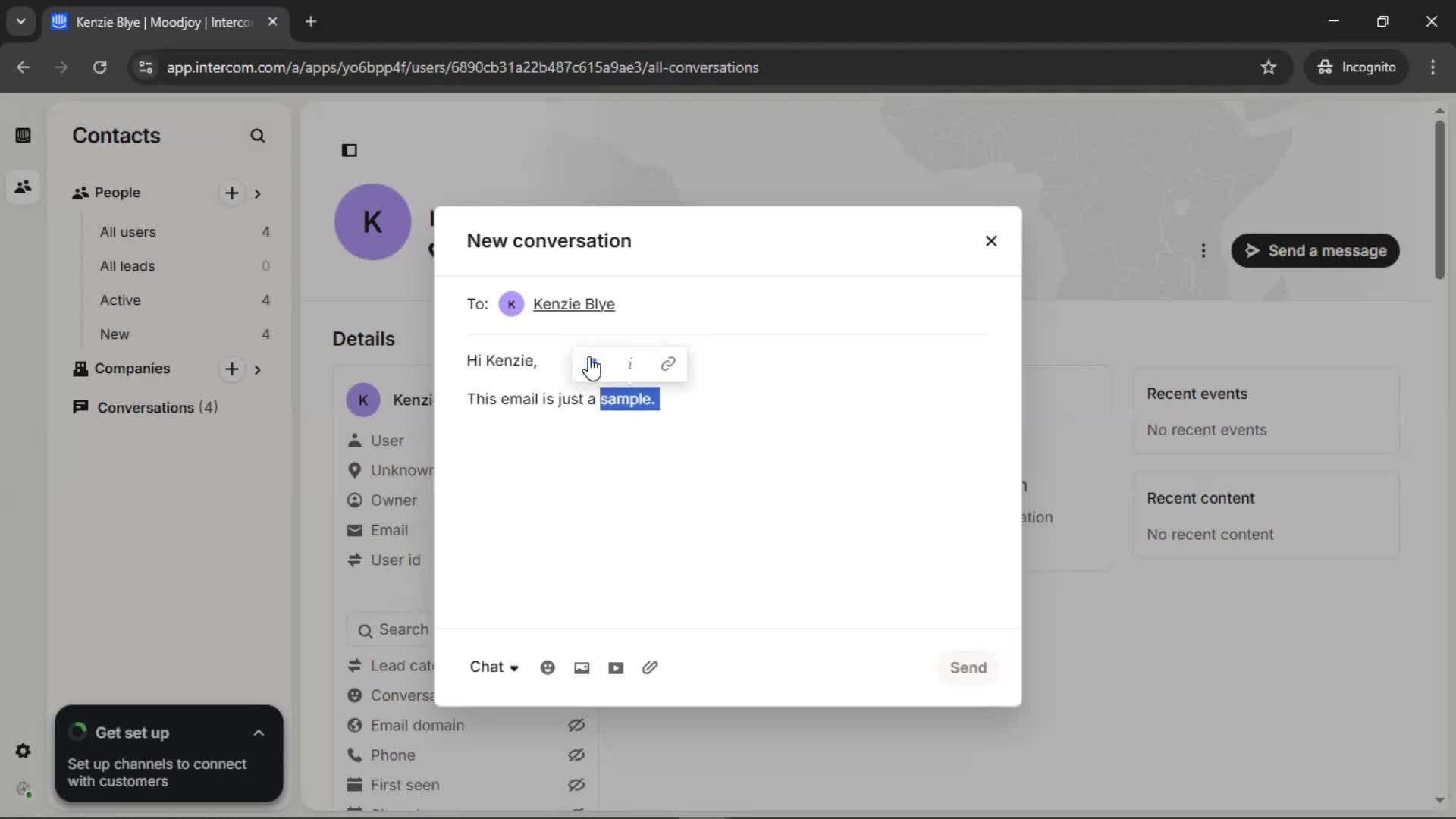Click the Incognito indicator
The image size is (1456, 819).
[1357, 67]
